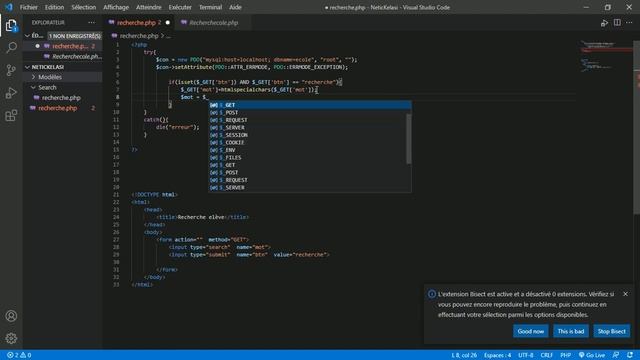This screenshot has height=360, width=640.
Task: Open Explorer panel more actions ellipsis
Action: click(x=91, y=22)
